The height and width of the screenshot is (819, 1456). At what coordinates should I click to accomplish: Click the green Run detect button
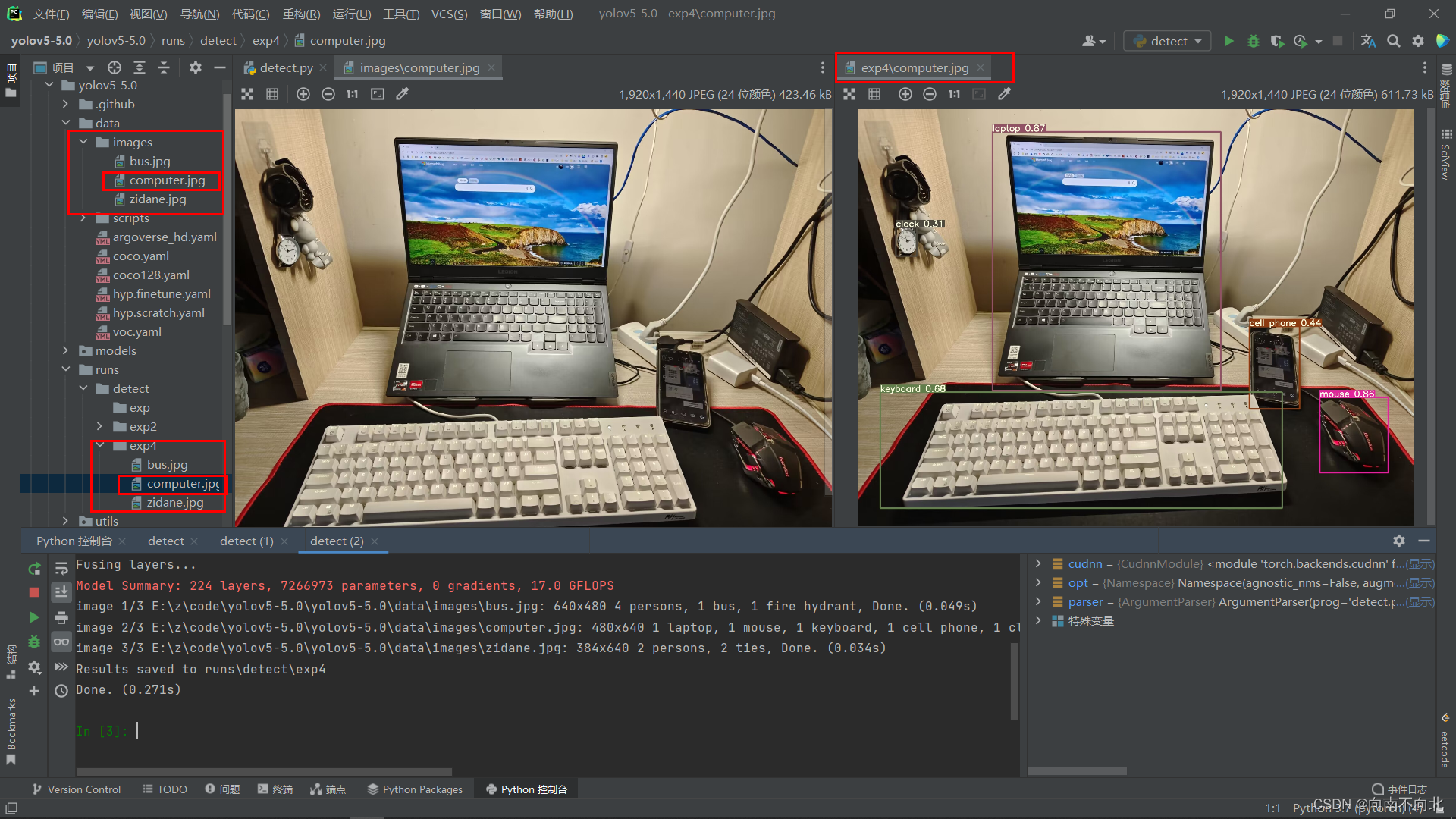[1228, 41]
